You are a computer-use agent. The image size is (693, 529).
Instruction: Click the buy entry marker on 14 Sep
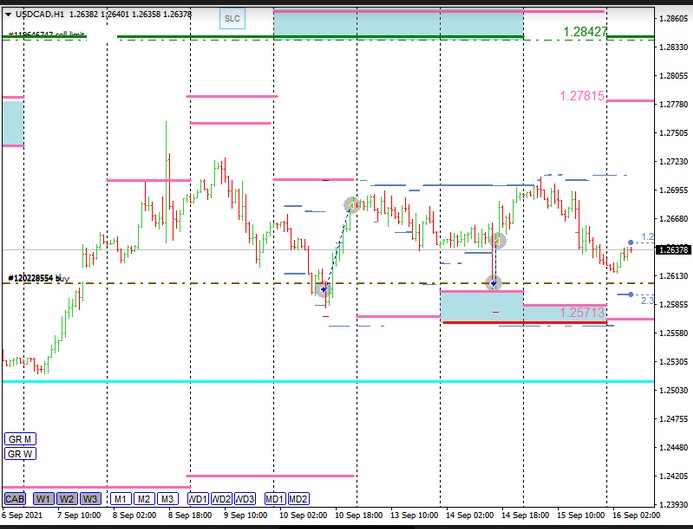click(x=493, y=283)
